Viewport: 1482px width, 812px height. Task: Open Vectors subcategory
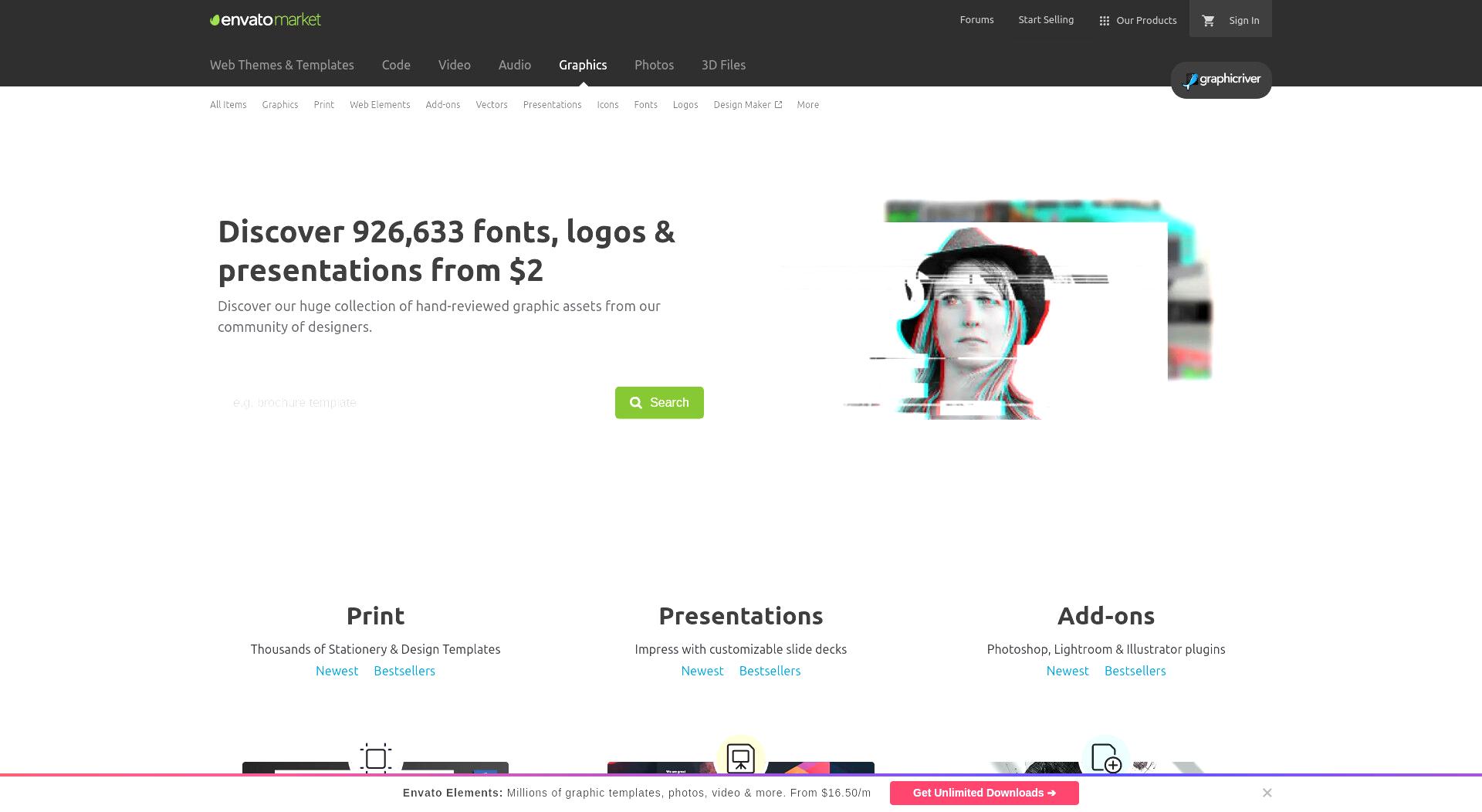click(491, 105)
